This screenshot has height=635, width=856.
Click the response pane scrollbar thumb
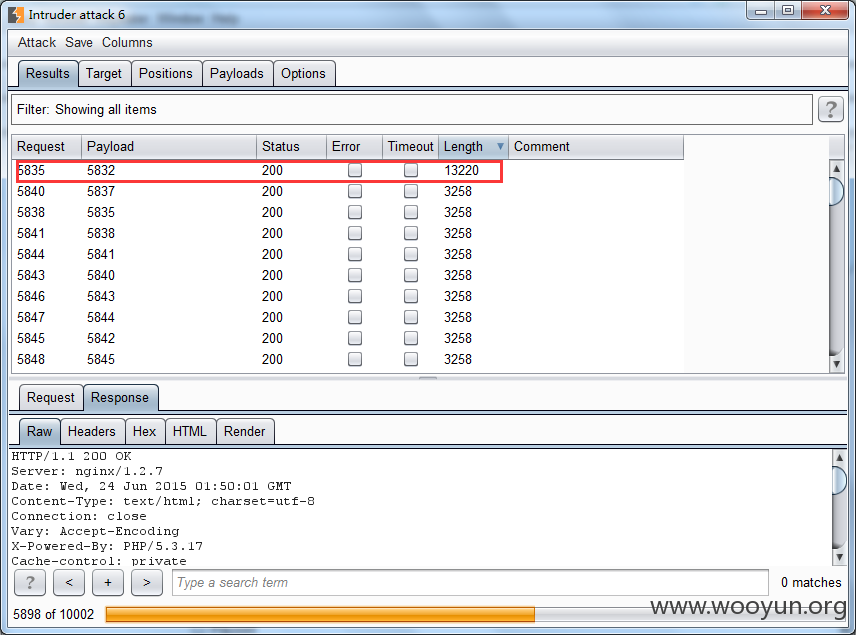(x=839, y=479)
